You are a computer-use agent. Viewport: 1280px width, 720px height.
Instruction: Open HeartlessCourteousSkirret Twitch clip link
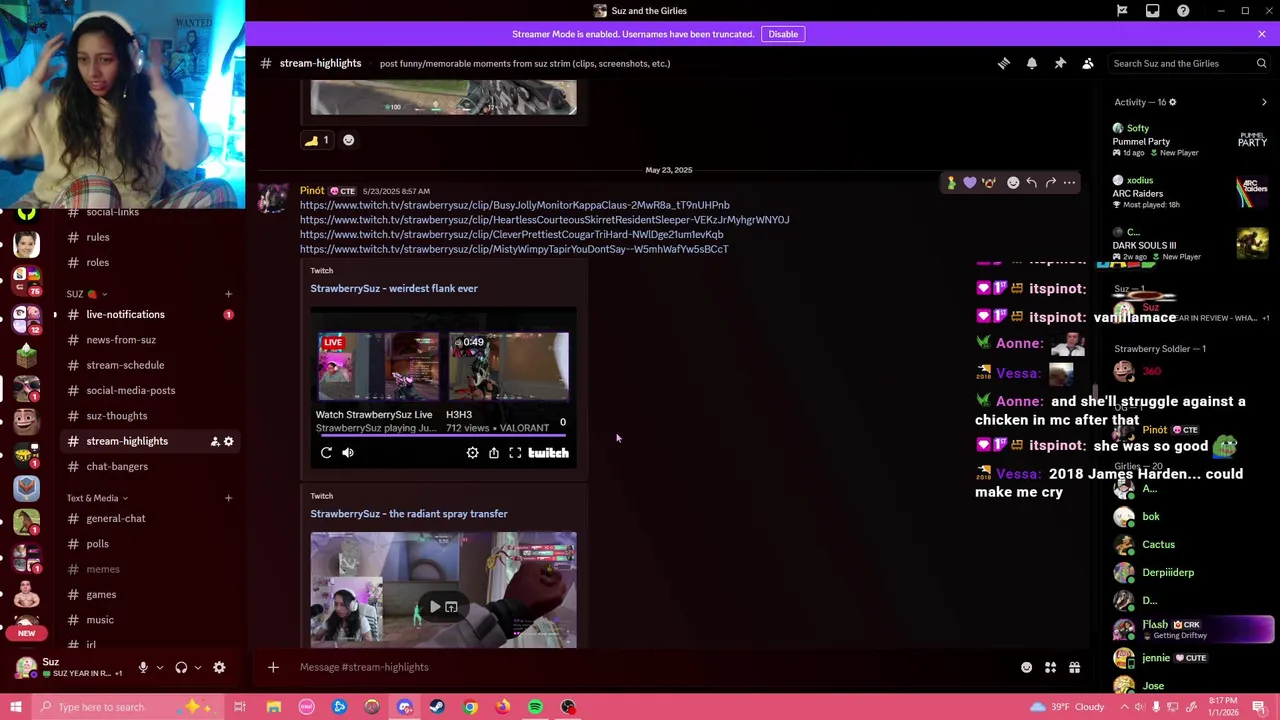coord(544,220)
